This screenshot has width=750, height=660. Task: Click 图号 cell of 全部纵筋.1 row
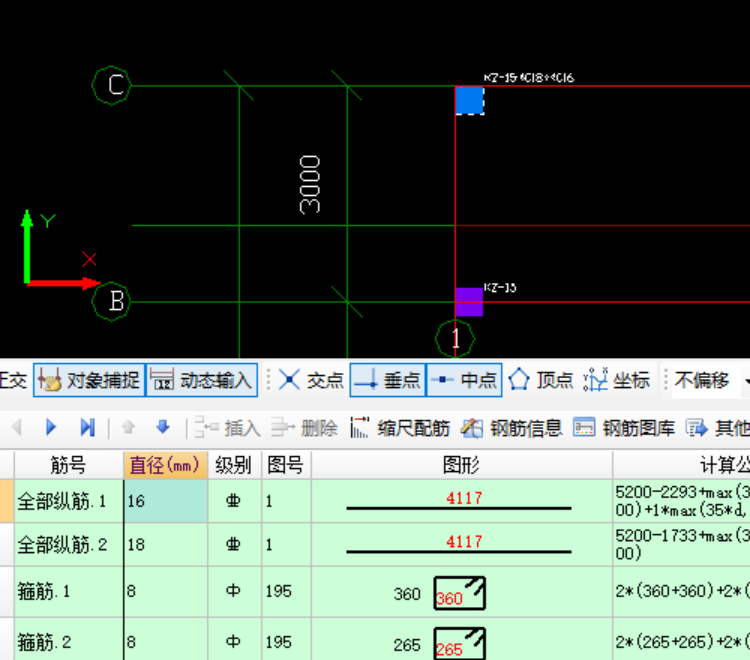[286, 501]
